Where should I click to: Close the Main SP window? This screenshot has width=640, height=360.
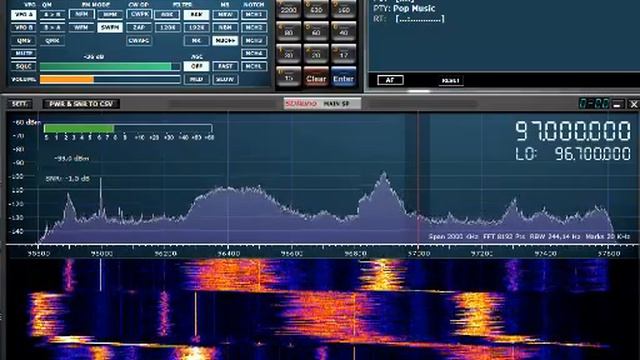click(x=634, y=104)
